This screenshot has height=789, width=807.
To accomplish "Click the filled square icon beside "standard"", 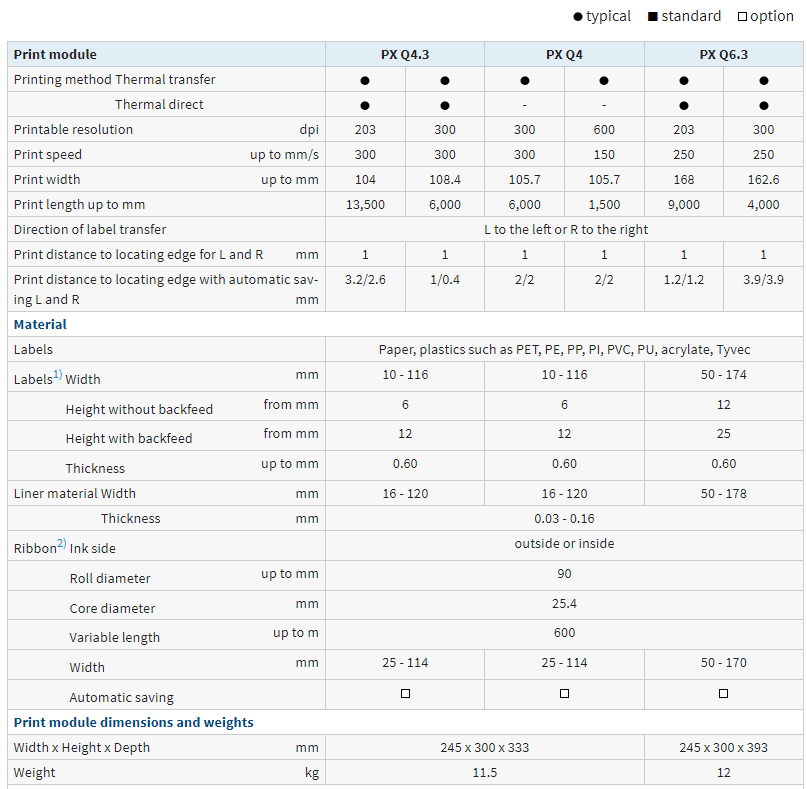I will [652, 17].
